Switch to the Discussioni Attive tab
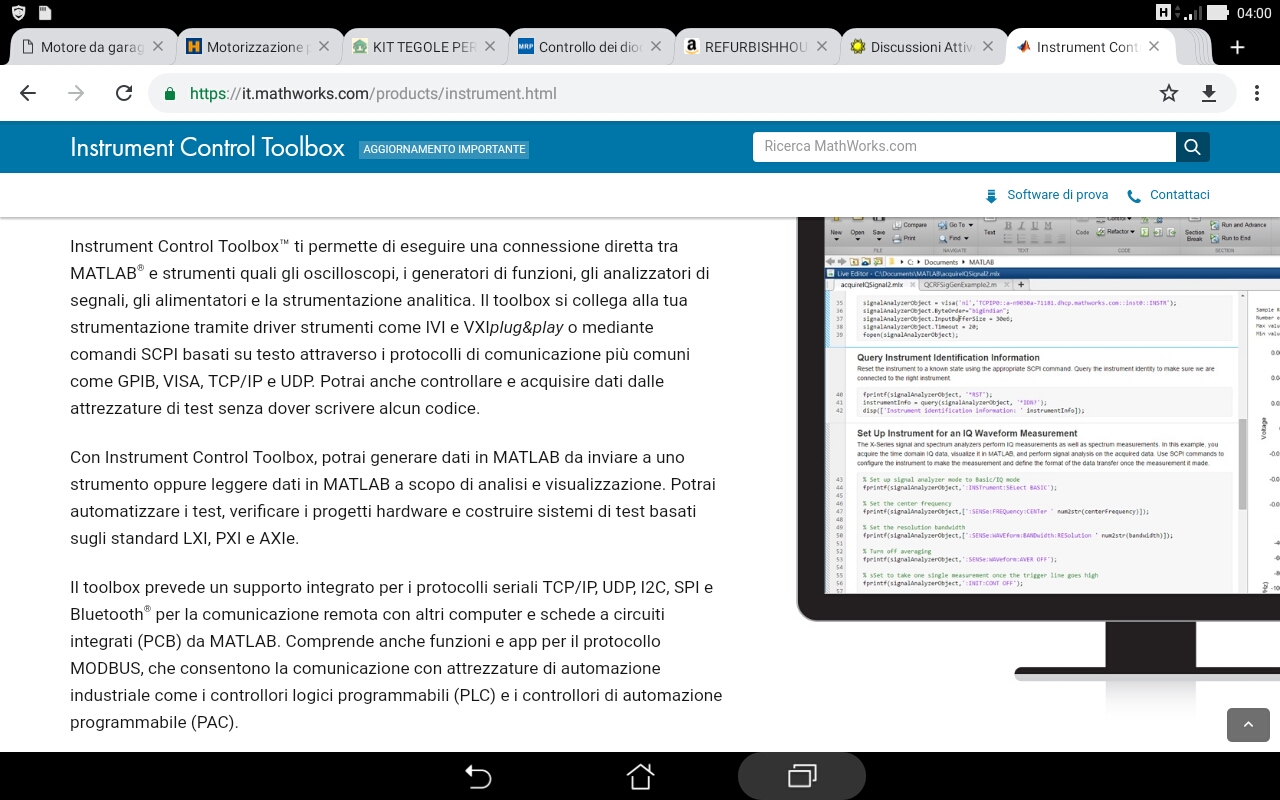 tap(920, 47)
